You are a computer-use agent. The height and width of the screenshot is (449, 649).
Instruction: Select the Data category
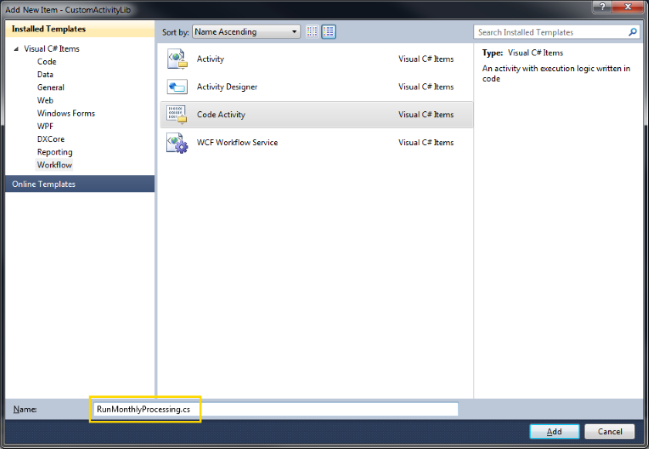pos(45,74)
